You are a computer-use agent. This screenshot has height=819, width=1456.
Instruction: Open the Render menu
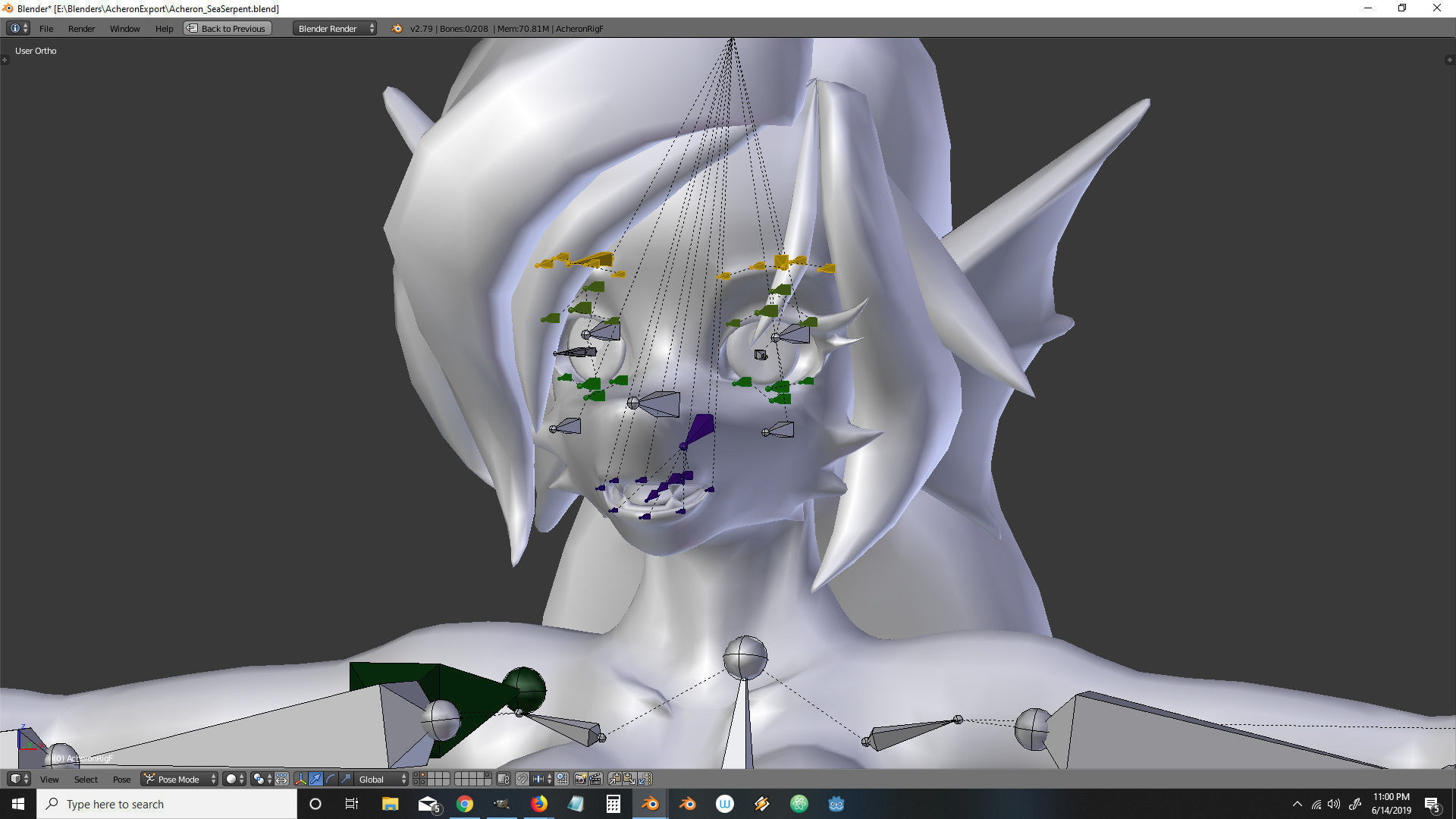pyautogui.click(x=81, y=28)
